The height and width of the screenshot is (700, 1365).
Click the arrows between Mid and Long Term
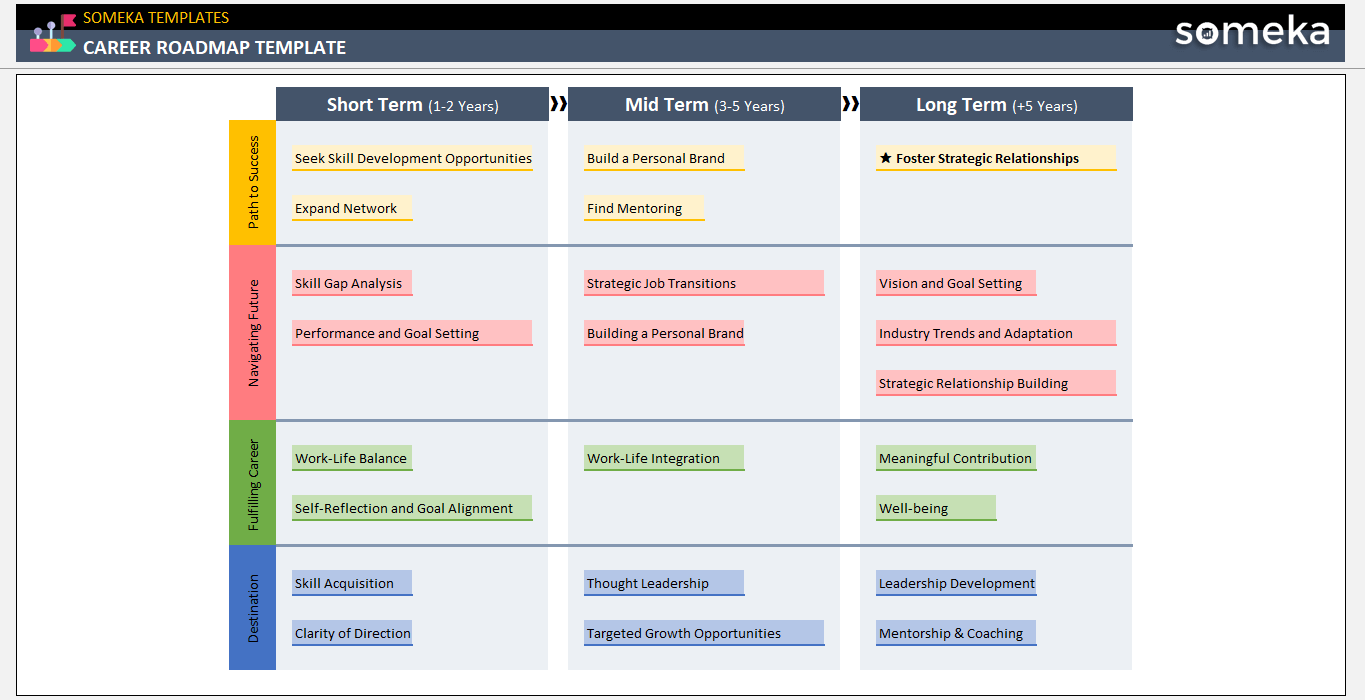[850, 104]
